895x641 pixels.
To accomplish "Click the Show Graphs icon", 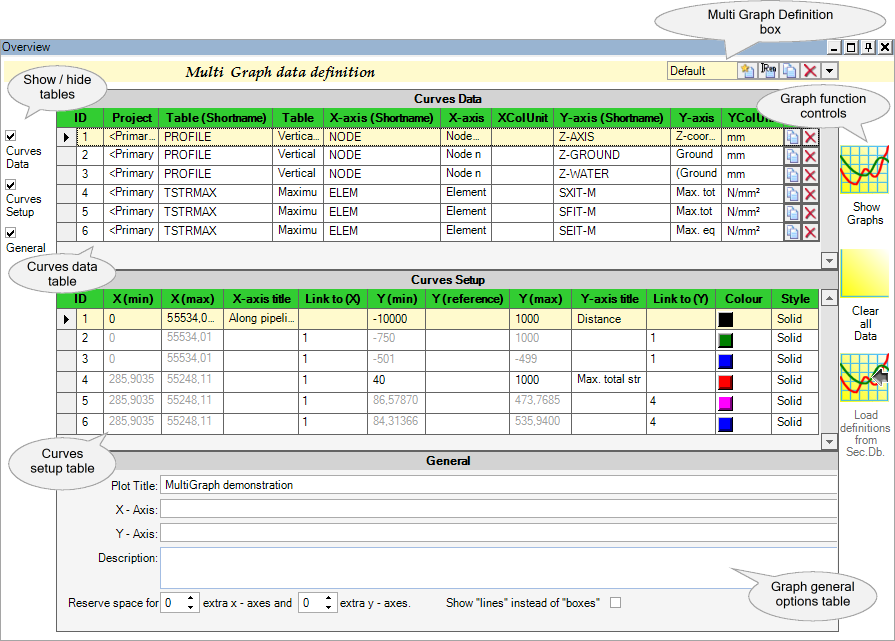I will [x=865, y=170].
